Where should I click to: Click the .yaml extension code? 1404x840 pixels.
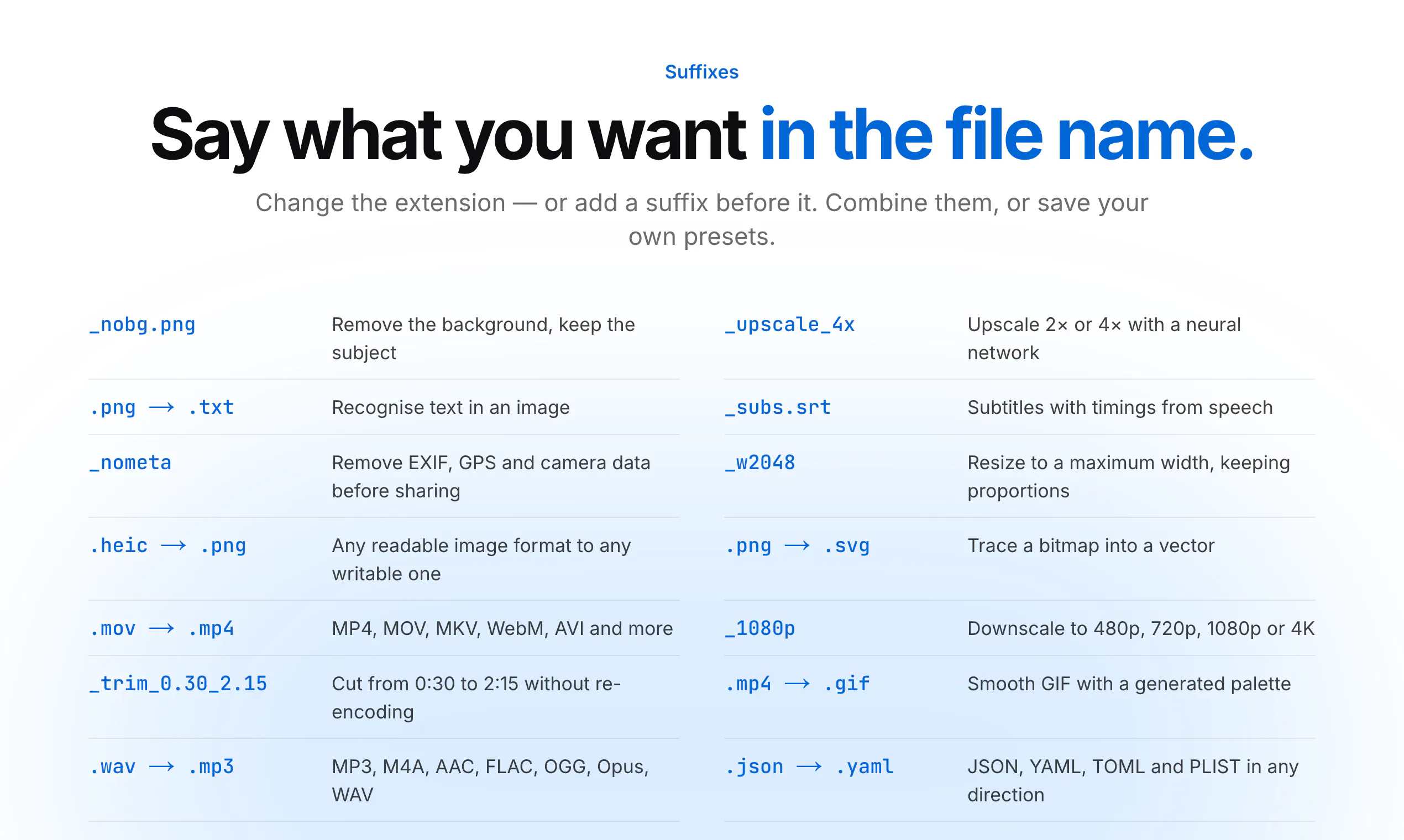865,767
